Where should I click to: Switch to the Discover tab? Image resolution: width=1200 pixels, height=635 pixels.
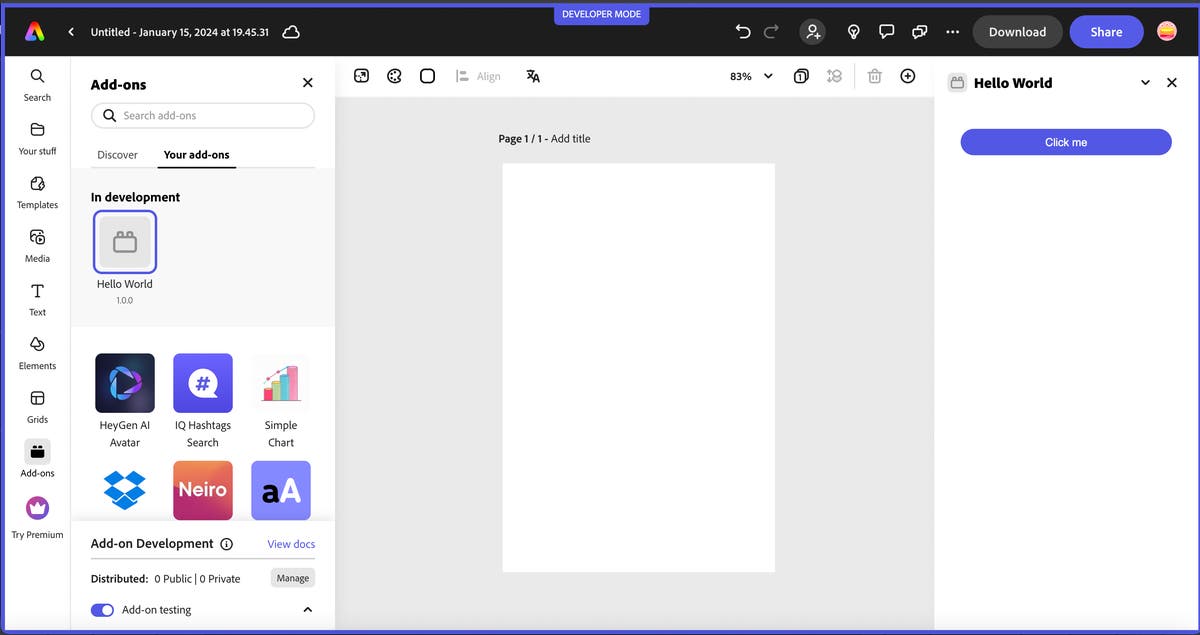117,155
